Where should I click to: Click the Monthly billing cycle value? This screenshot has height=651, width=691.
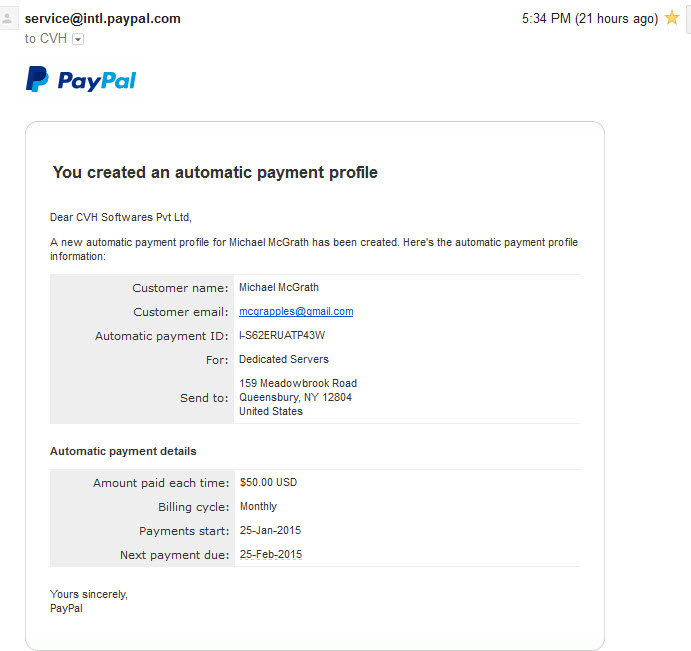tap(258, 506)
